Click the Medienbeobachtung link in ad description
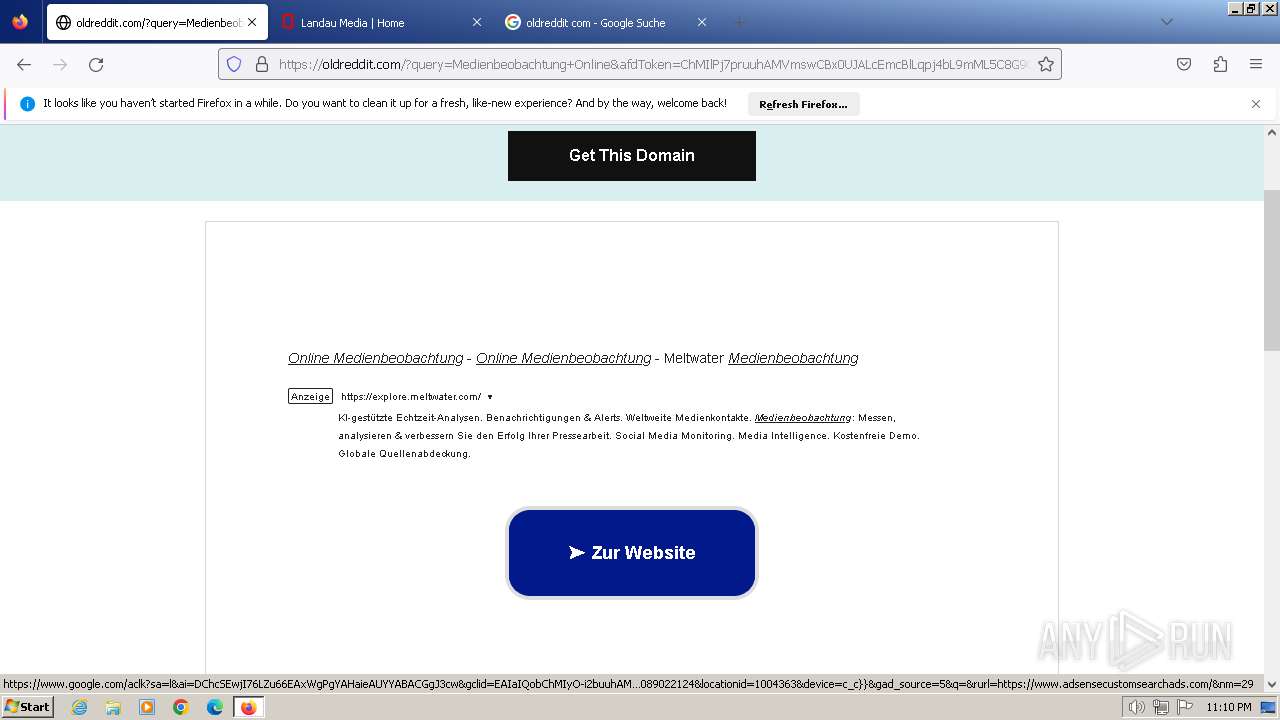The height and width of the screenshot is (720, 1280). 803,418
